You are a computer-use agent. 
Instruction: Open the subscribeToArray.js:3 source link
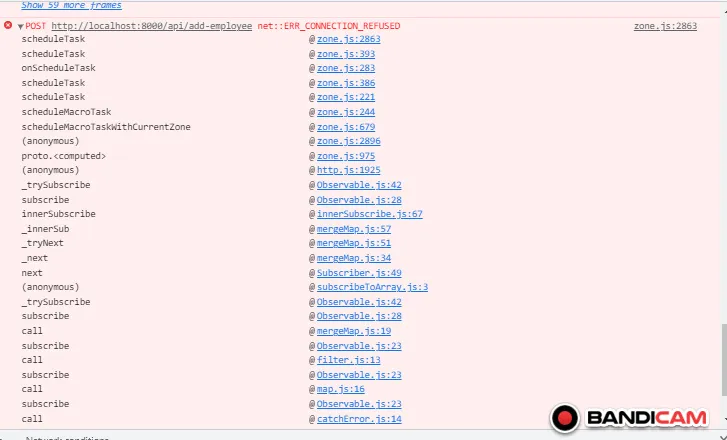[372, 287]
